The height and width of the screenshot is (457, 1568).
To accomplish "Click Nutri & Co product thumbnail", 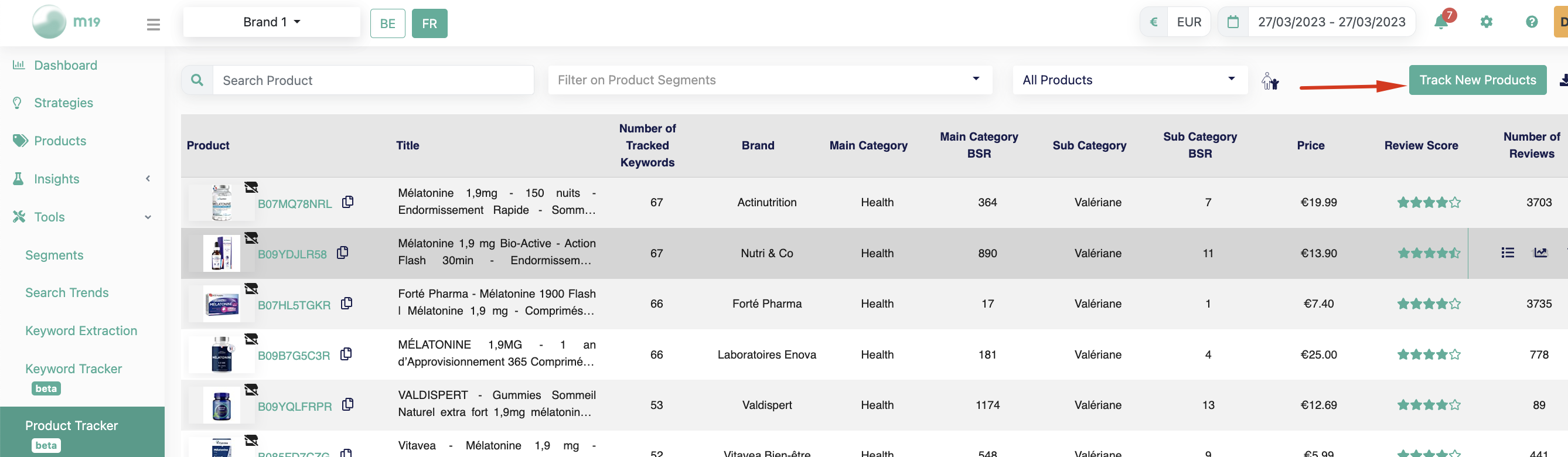I will click(x=221, y=253).
